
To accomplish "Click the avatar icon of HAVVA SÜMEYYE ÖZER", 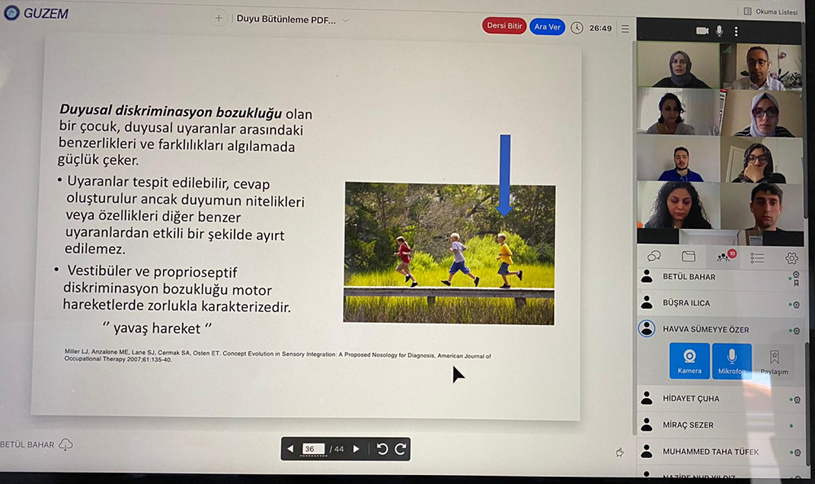I will coord(647,329).
